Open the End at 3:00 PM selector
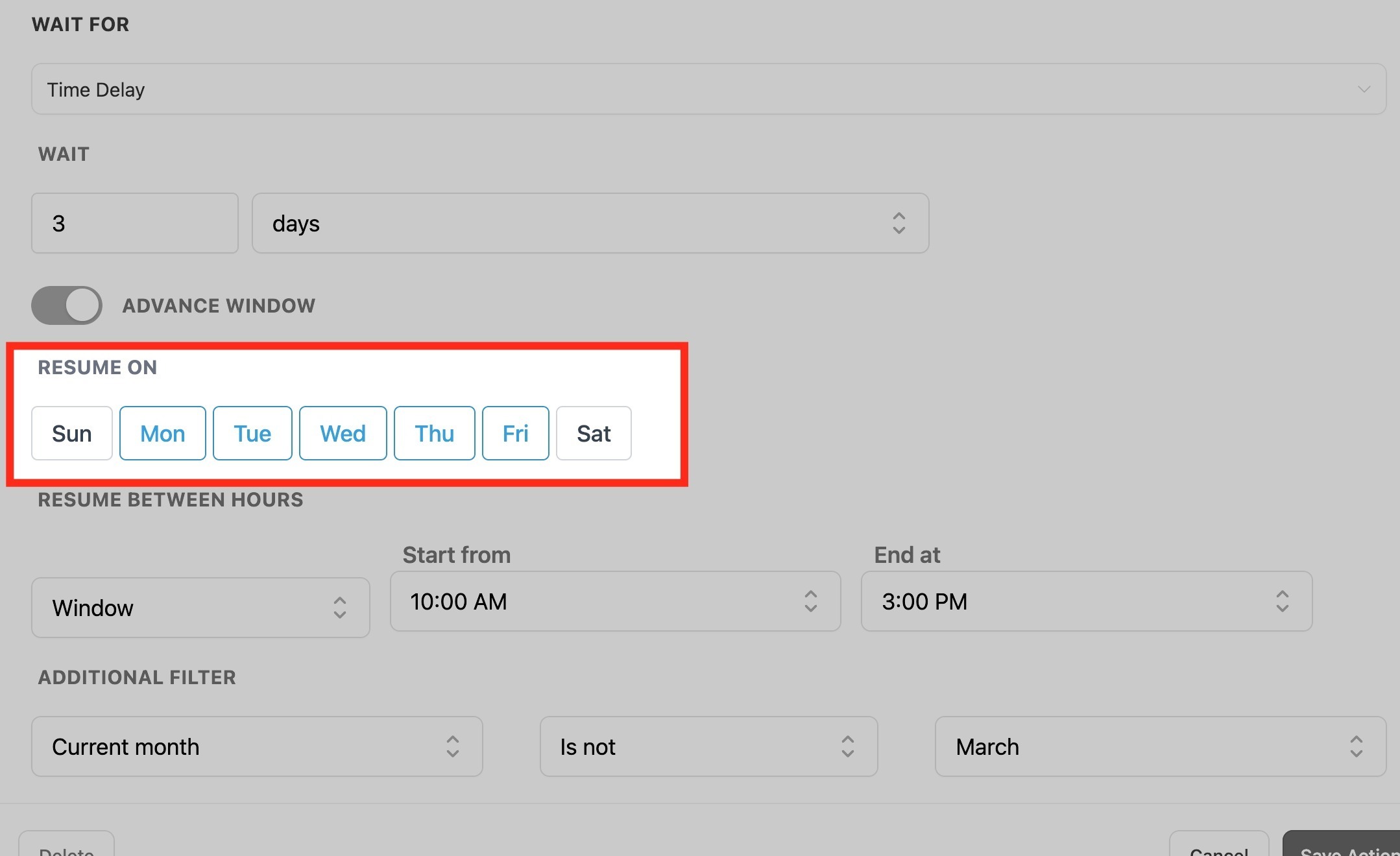1400x856 pixels. pyautogui.click(x=1086, y=601)
